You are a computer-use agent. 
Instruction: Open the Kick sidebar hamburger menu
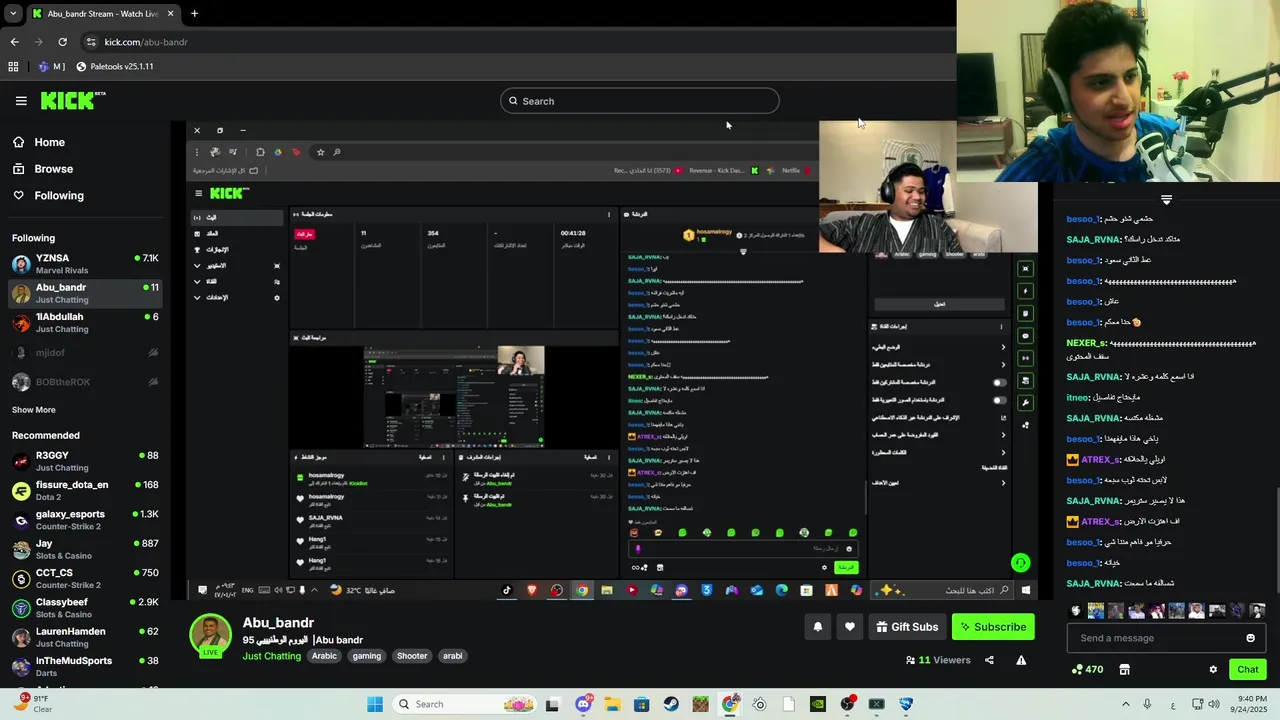[x=21, y=101]
